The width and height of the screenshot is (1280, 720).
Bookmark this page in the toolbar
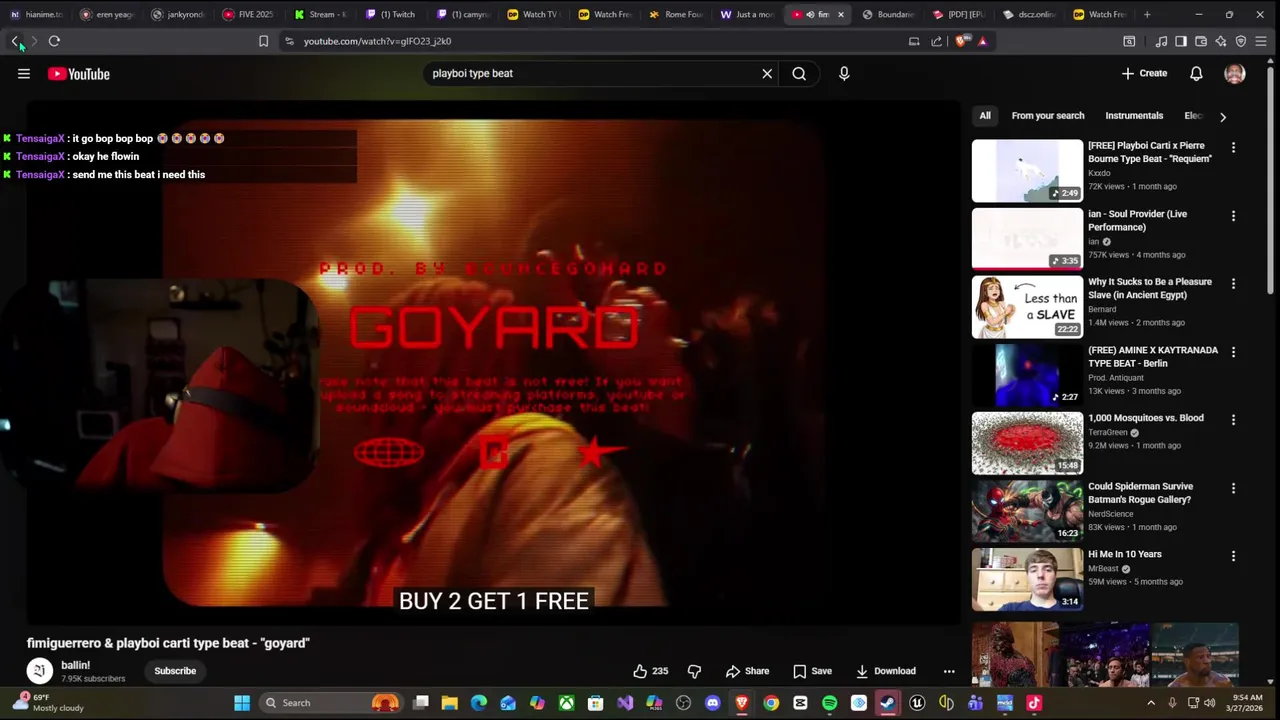coord(263,41)
